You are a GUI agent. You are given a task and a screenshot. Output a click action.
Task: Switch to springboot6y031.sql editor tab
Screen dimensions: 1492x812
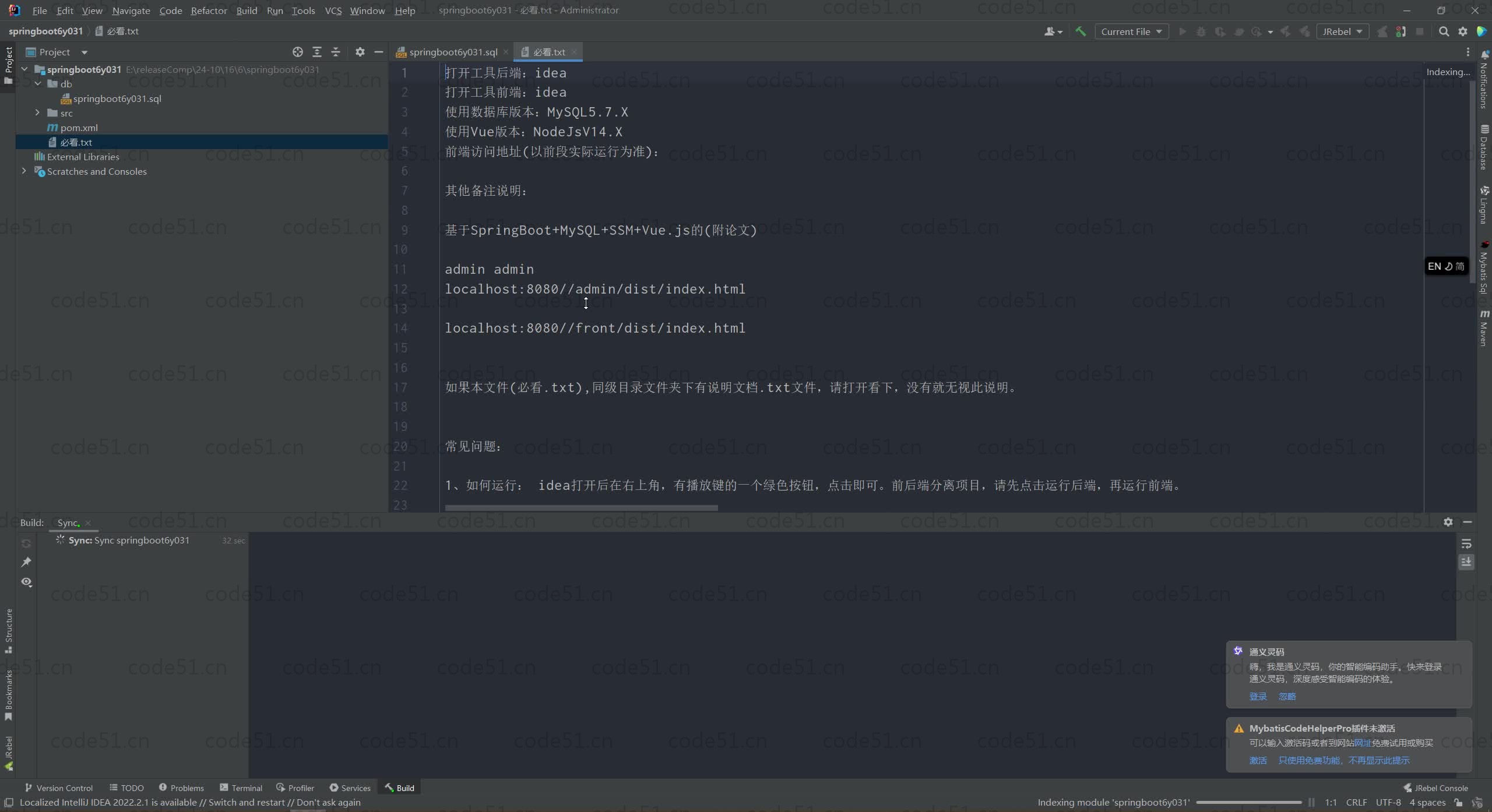click(452, 52)
